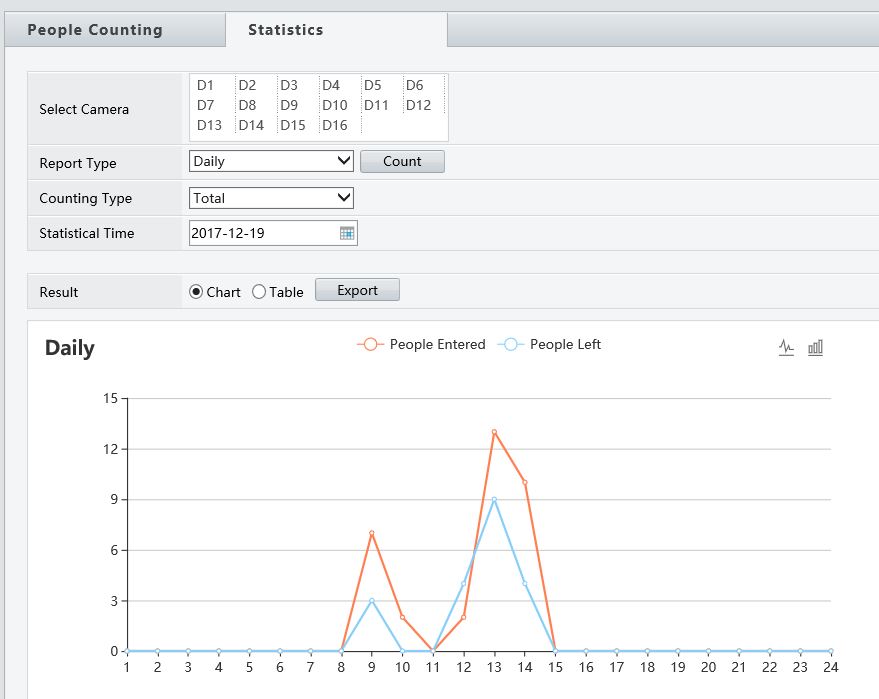The width and height of the screenshot is (879, 699).
Task: Switch chart to bar graph view
Action: tap(815, 347)
